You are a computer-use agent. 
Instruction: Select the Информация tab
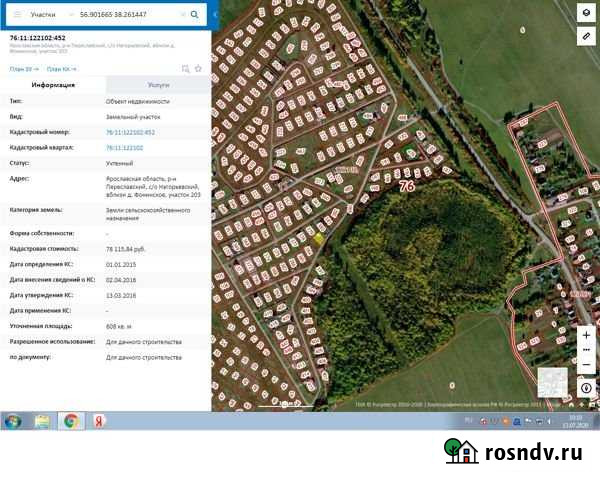point(53,86)
